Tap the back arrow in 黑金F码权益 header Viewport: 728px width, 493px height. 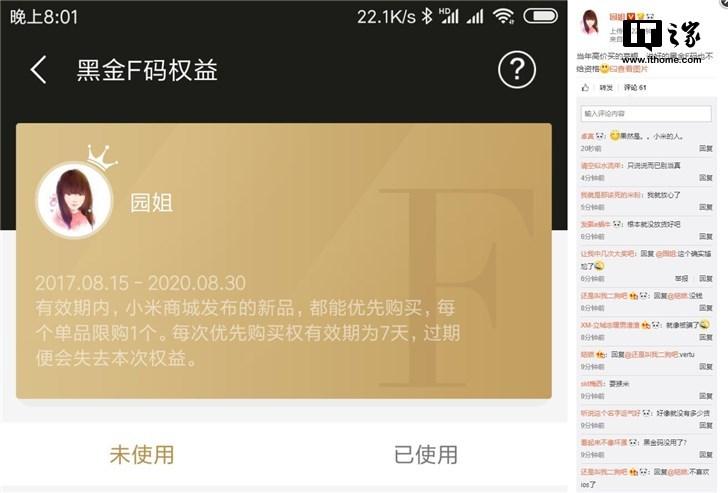point(39,70)
